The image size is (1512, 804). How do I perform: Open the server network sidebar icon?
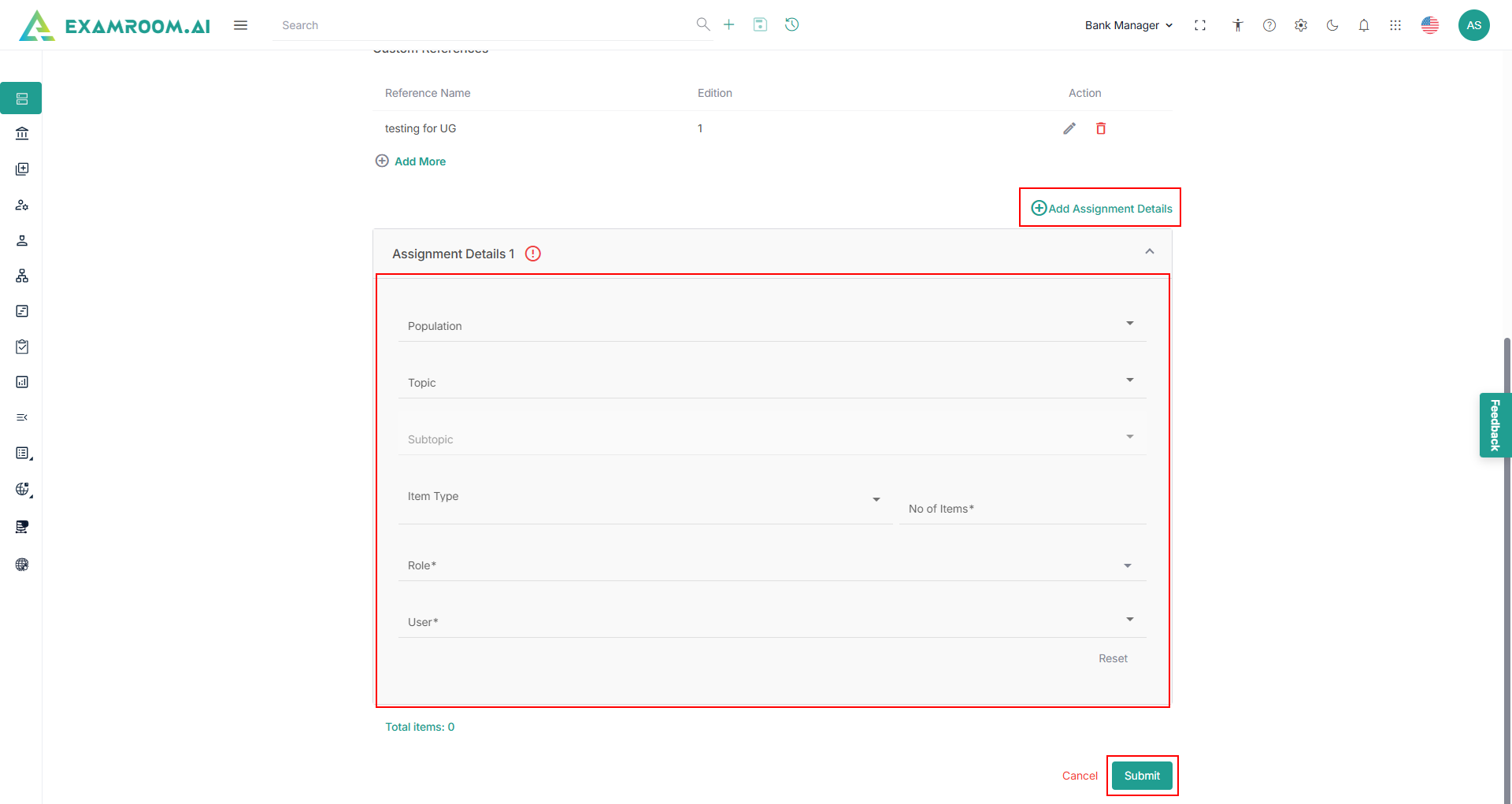tap(22, 527)
